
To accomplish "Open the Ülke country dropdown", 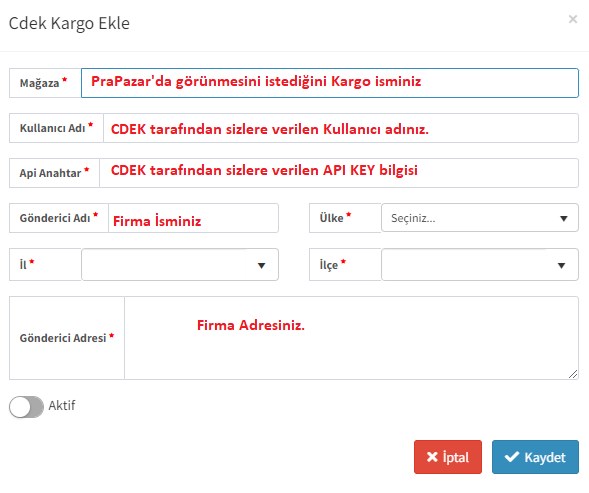I will pyautogui.click(x=480, y=218).
